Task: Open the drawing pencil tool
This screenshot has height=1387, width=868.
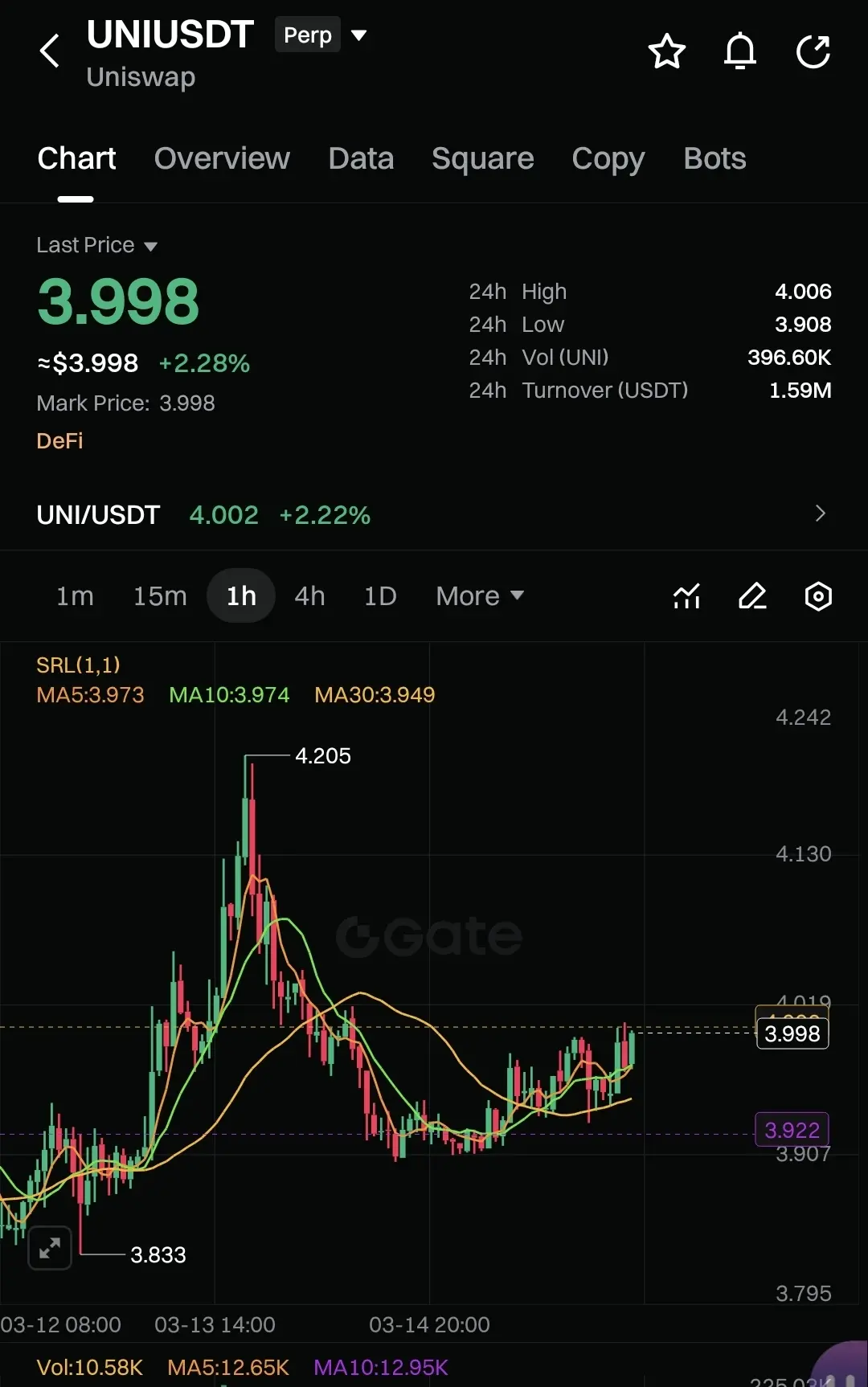Action: pyautogui.click(x=752, y=596)
